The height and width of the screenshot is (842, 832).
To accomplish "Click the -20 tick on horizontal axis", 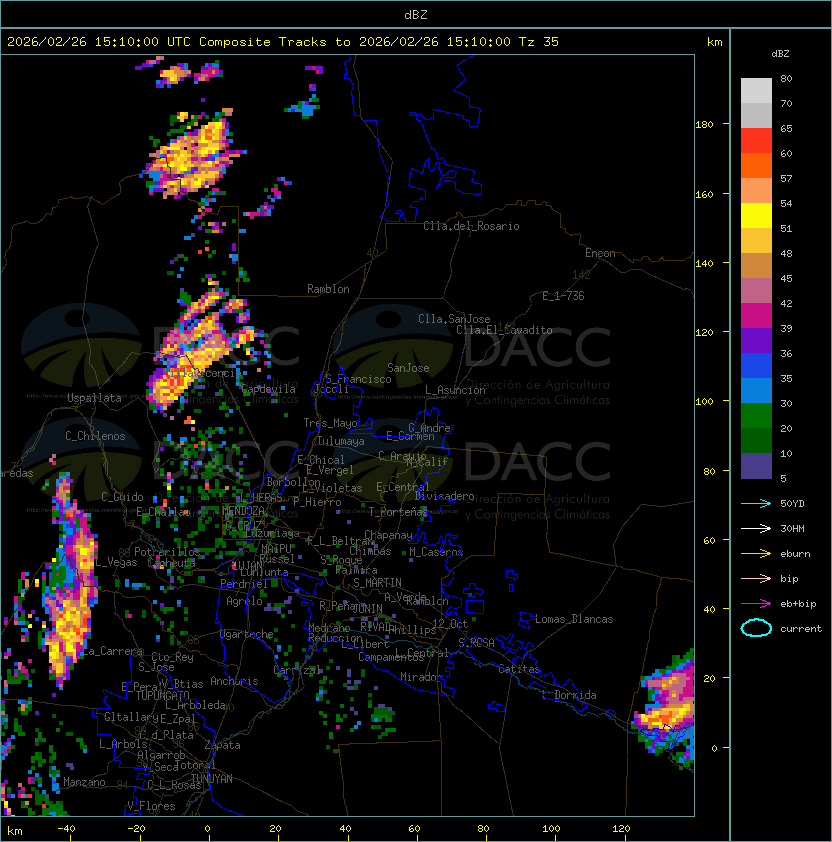I will tap(136, 829).
